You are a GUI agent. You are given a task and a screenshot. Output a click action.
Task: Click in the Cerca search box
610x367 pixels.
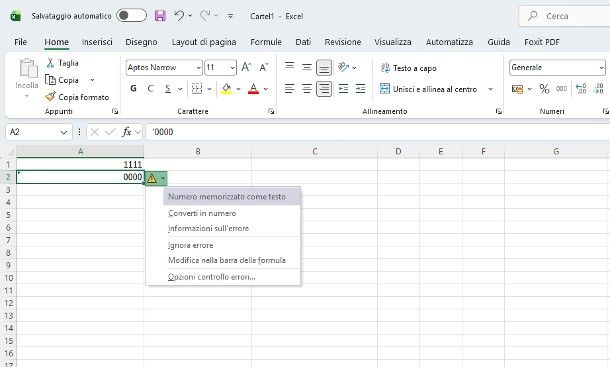point(564,16)
